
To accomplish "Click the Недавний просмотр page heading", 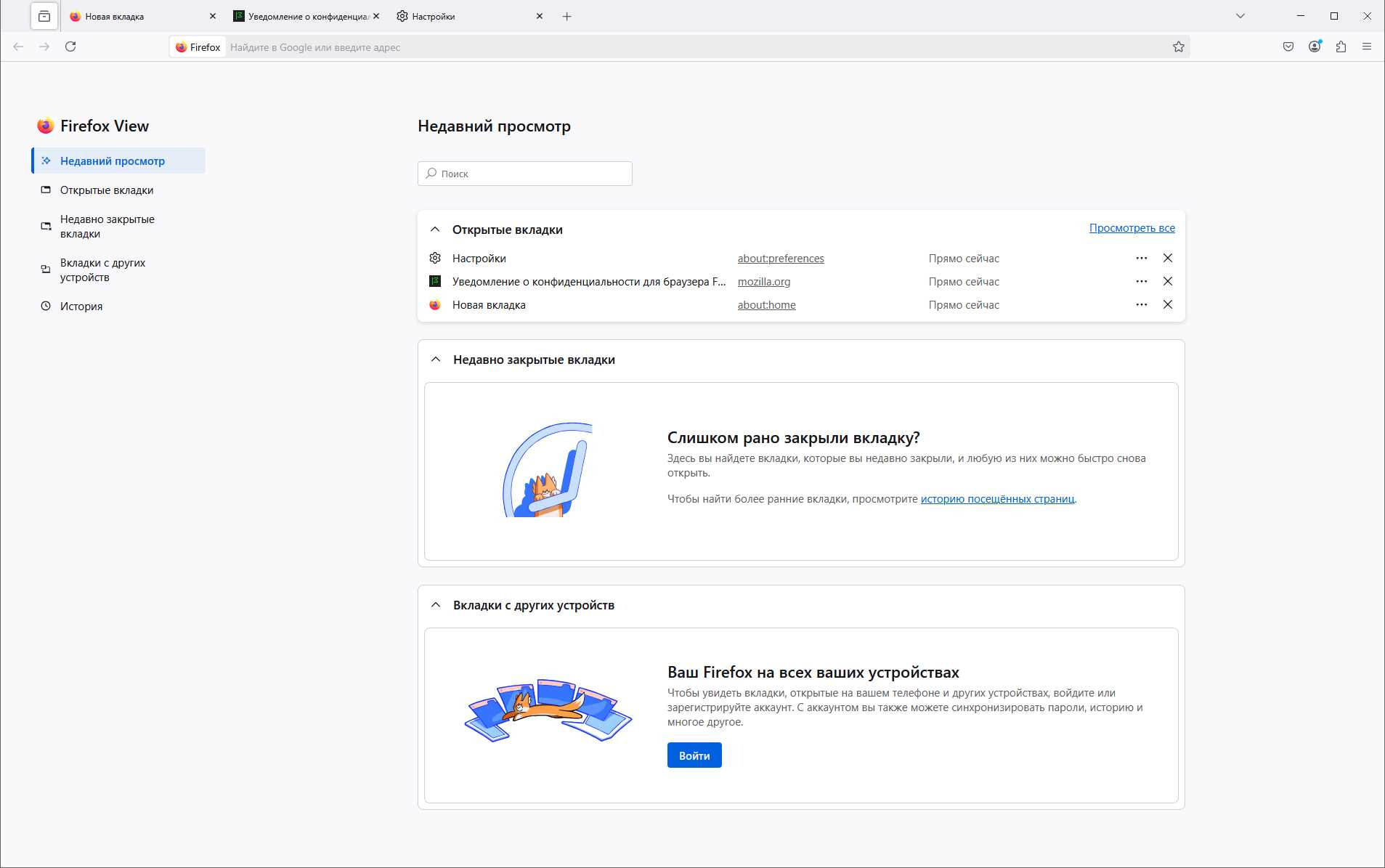I will pos(494,126).
